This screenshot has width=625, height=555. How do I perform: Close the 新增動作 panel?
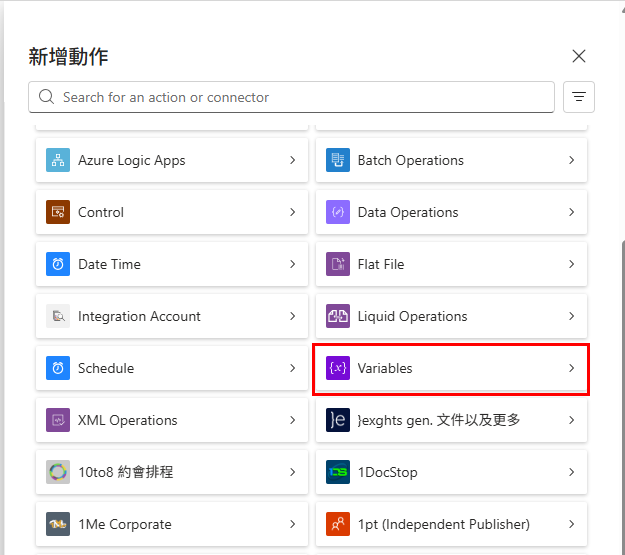[x=579, y=56]
